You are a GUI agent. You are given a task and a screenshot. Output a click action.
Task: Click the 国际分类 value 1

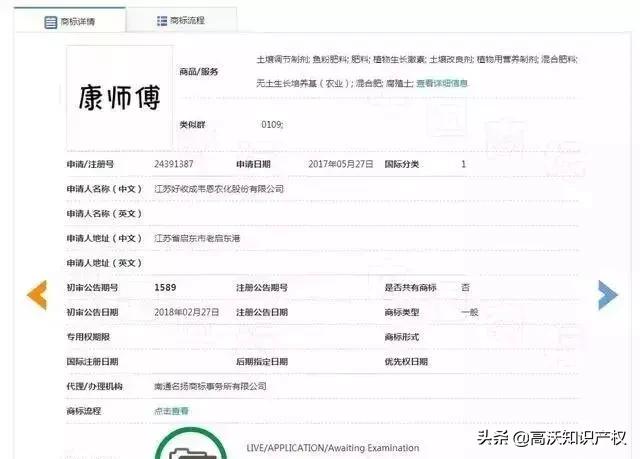click(463, 164)
